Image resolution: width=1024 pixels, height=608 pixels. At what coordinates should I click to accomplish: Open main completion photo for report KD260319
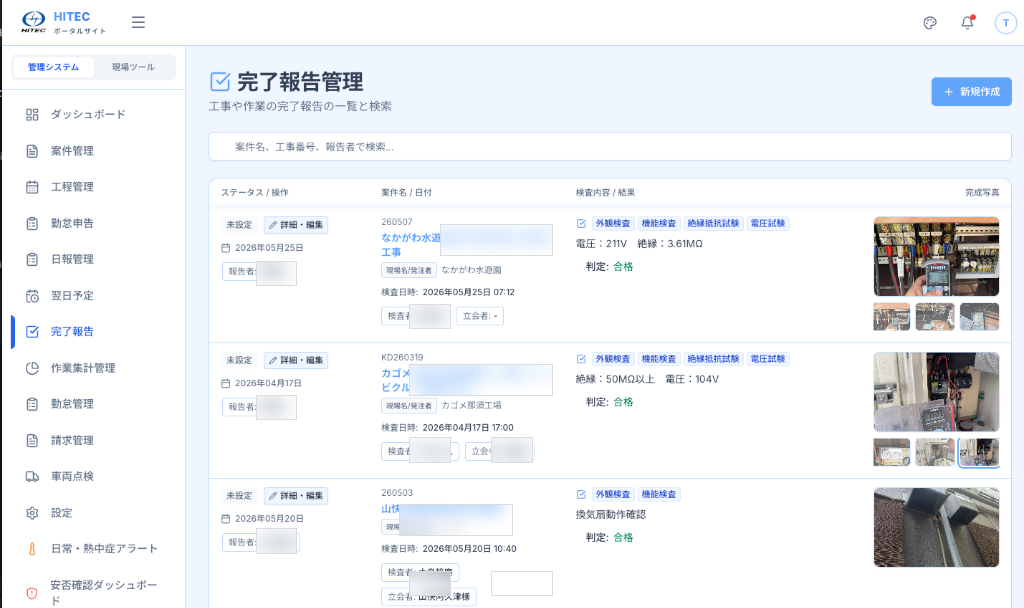tap(936, 392)
